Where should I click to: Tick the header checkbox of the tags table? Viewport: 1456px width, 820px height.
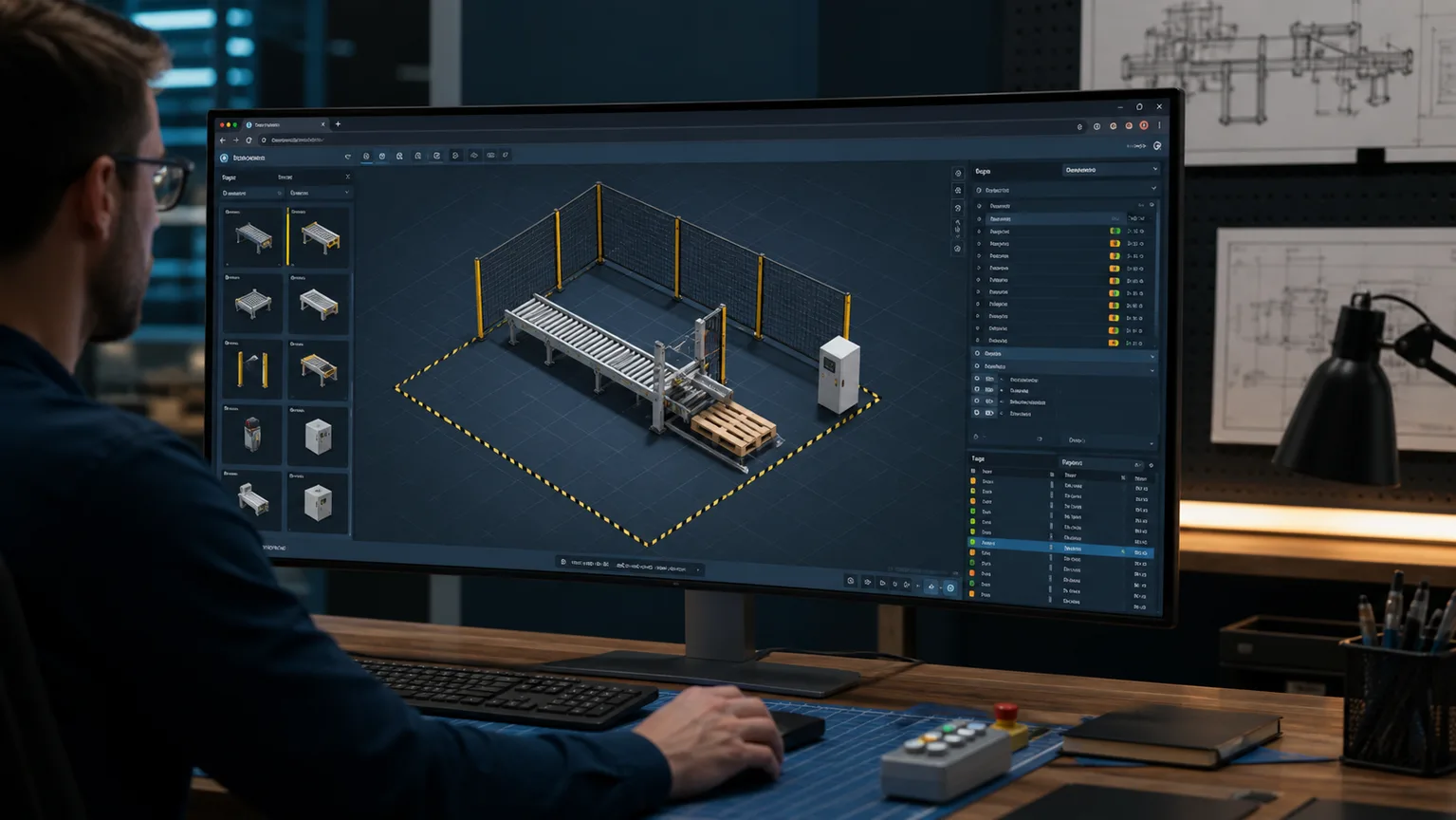click(x=973, y=471)
